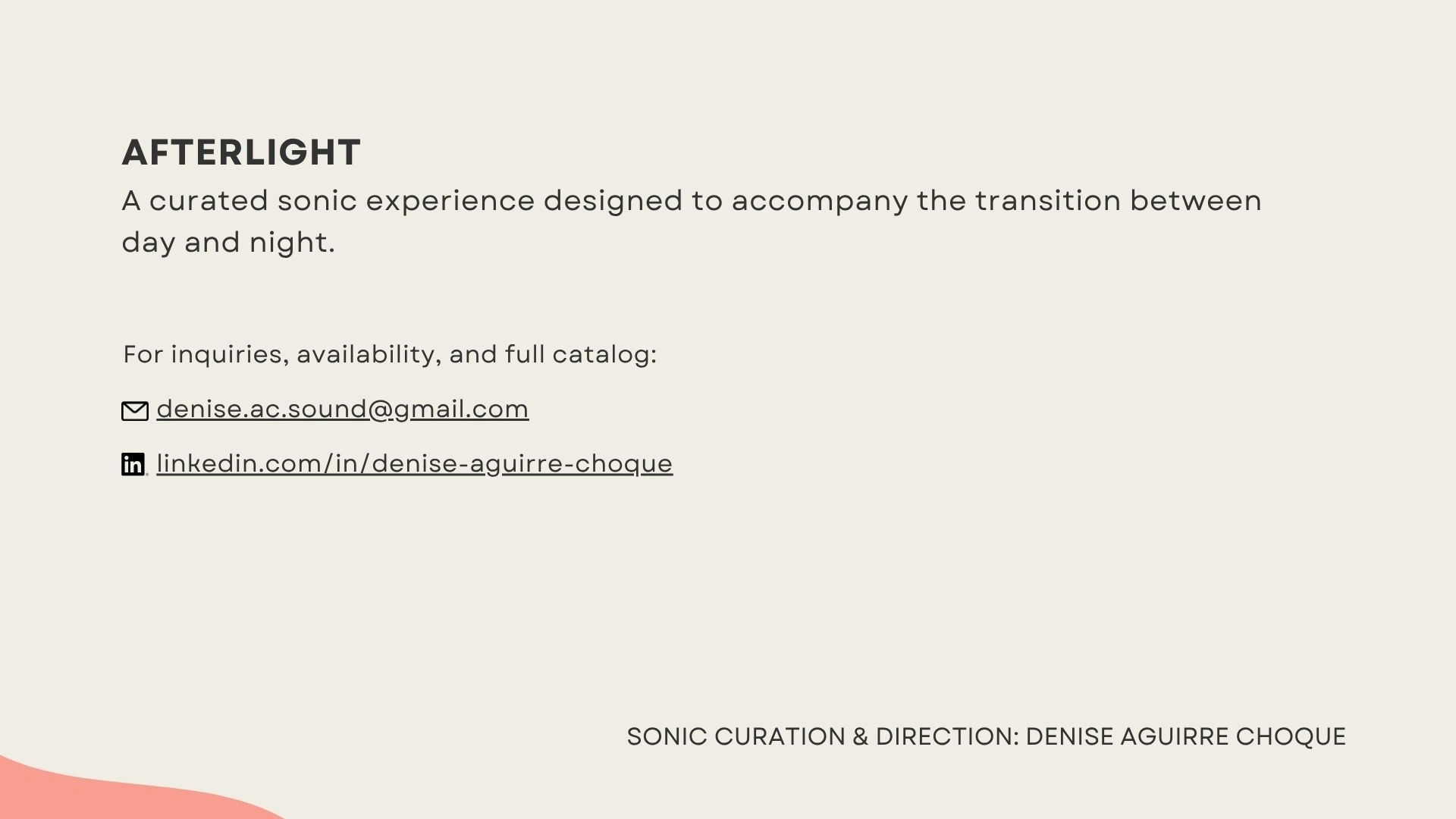Select the coral wave shape in corner

tap(114, 792)
